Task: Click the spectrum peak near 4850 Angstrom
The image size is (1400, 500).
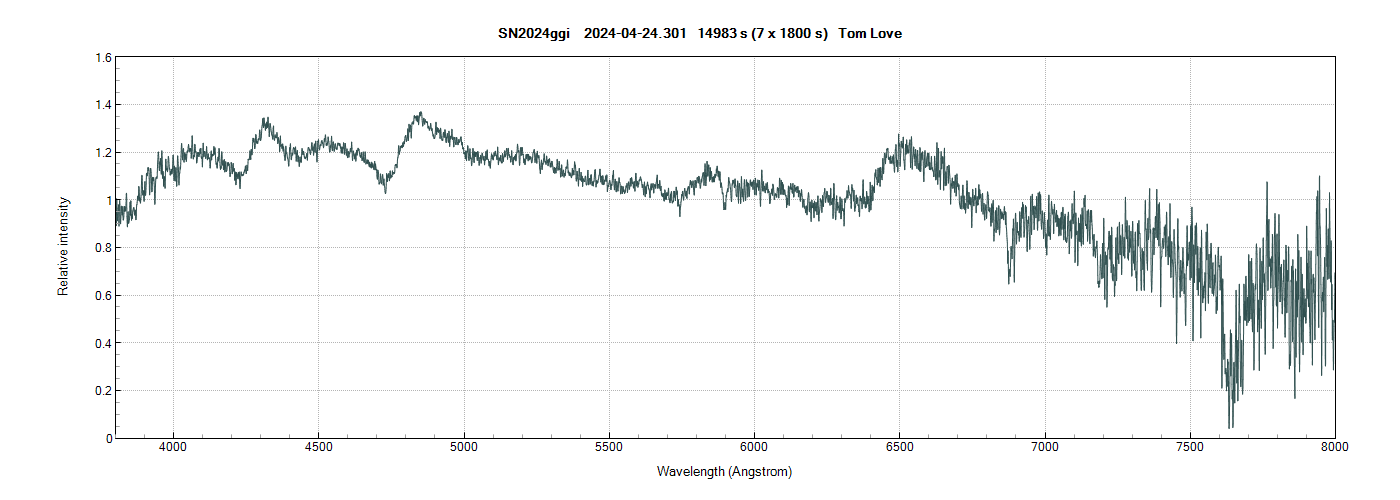Action: [x=421, y=114]
